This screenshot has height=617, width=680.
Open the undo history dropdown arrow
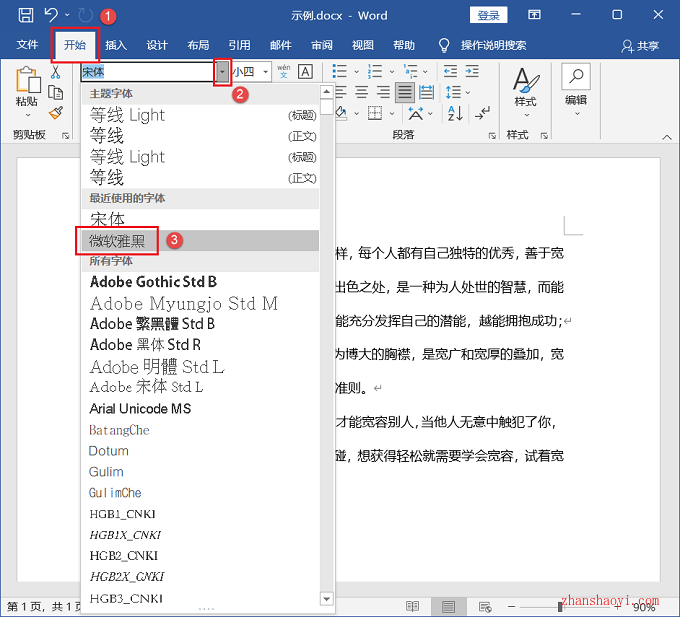[x=67, y=15]
